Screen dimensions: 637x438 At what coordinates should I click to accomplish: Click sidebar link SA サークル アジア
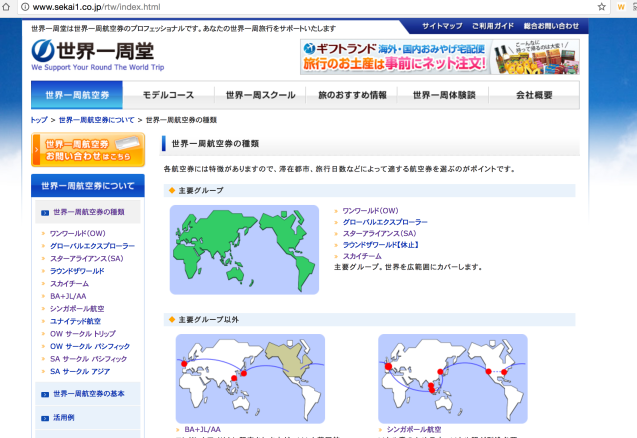80,371
